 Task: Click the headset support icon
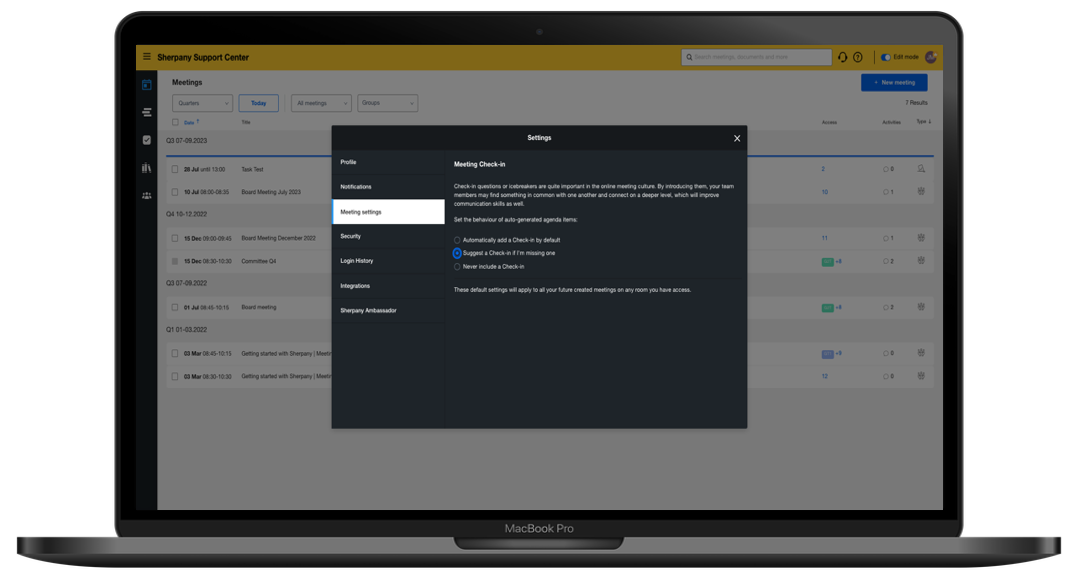point(843,57)
